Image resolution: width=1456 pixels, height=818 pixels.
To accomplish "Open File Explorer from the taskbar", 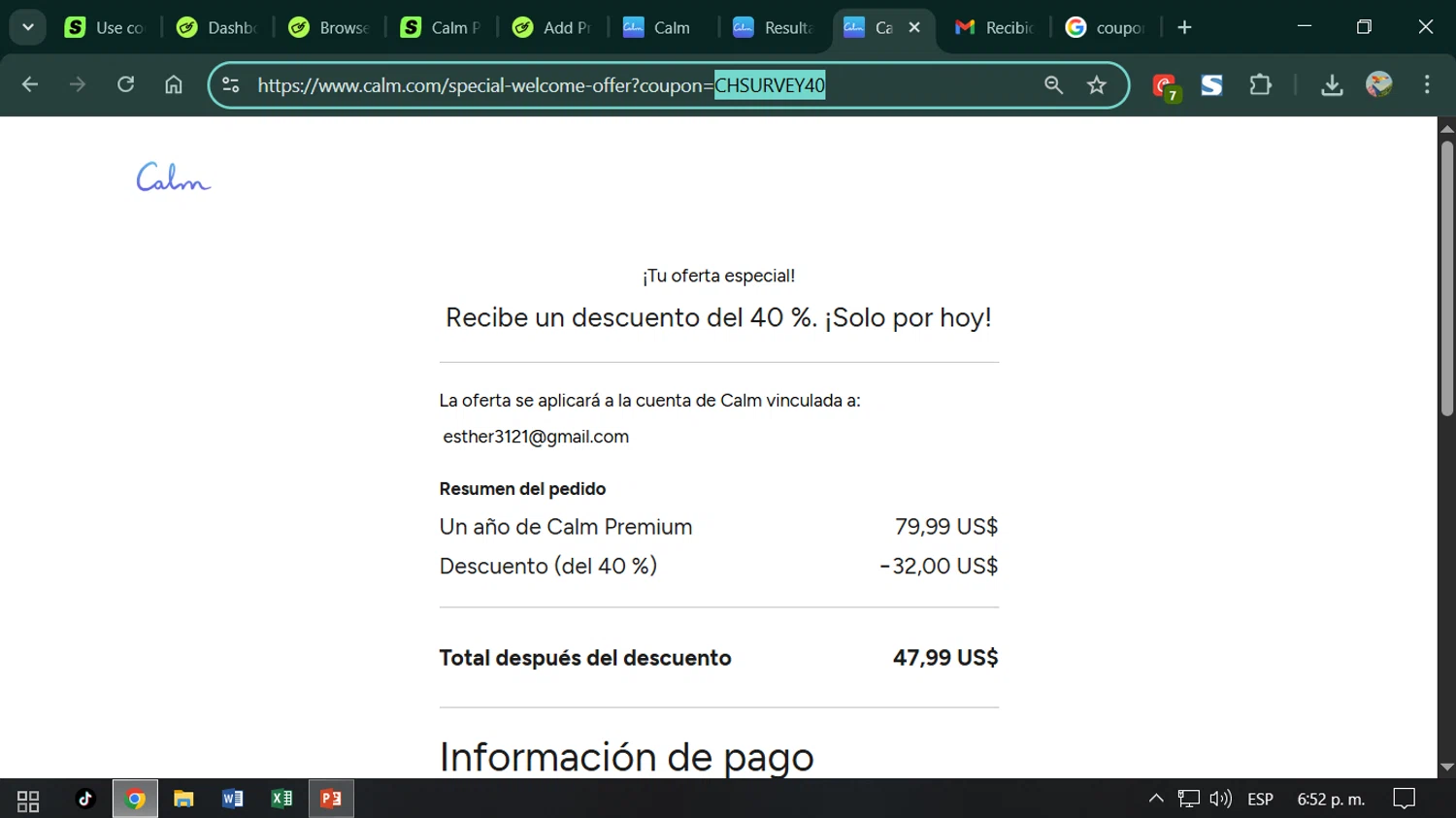I will point(183,799).
